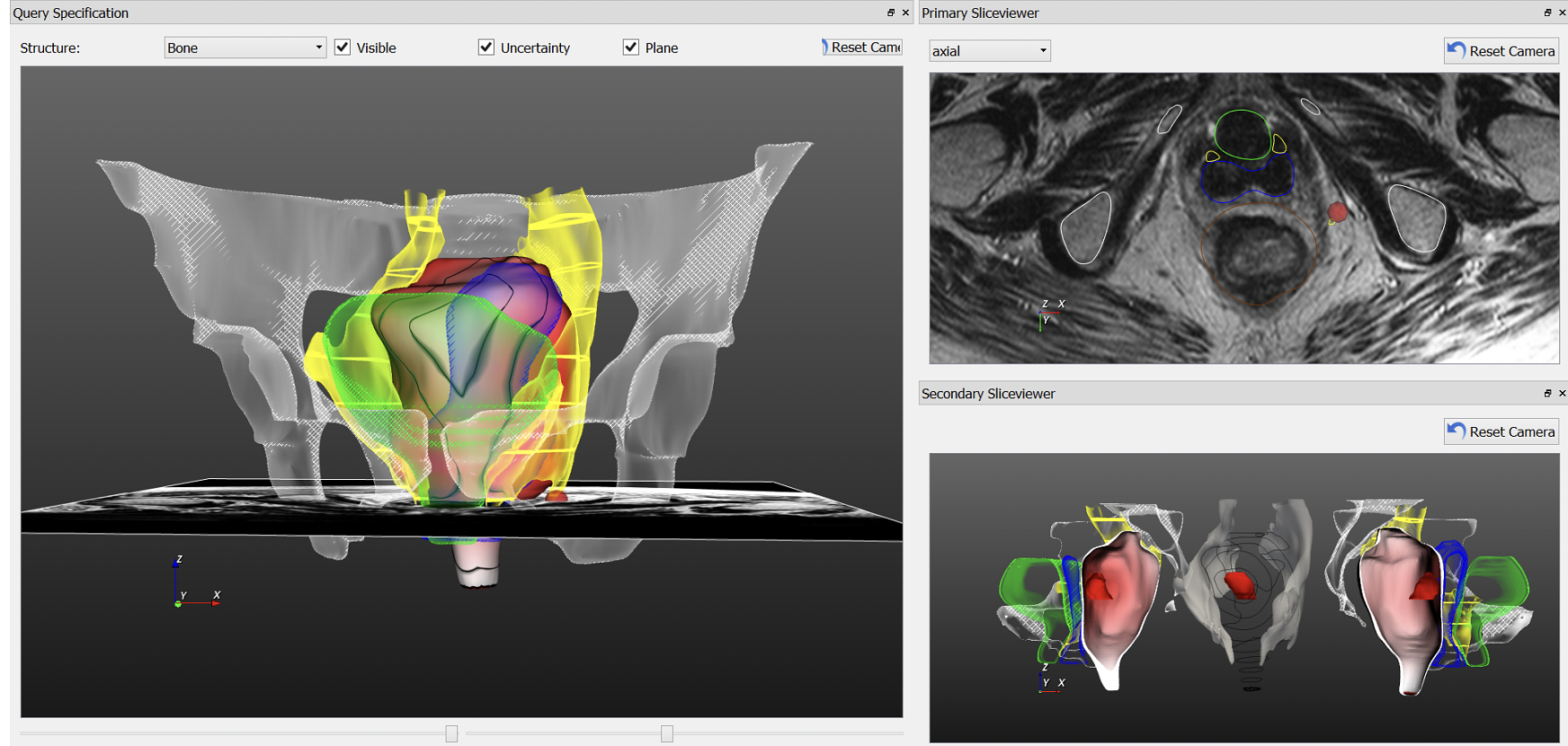Viewport: 1568px width, 746px height.
Task: Click the right bottom slider handle
Action: click(x=667, y=733)
